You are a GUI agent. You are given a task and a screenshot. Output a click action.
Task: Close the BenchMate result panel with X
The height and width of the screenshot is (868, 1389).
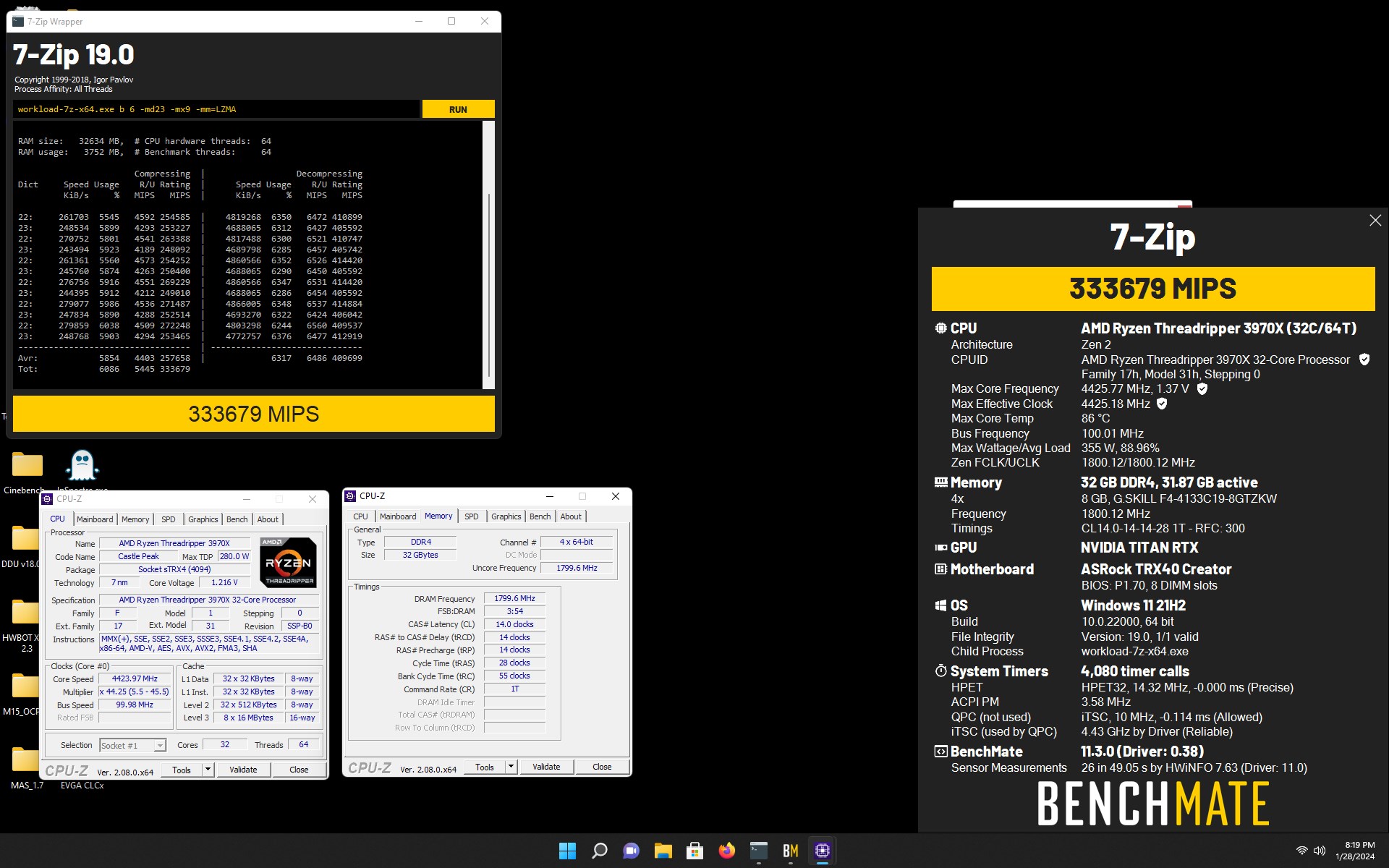pos(1375,221)
